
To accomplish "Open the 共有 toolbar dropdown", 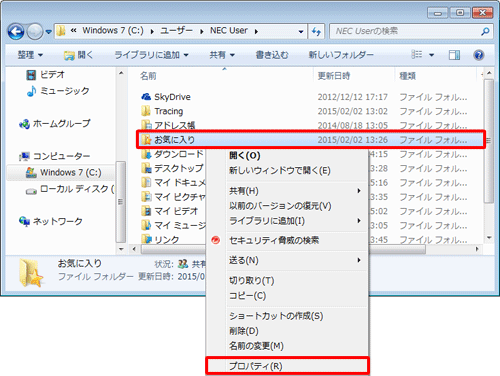I will [222, 55].
